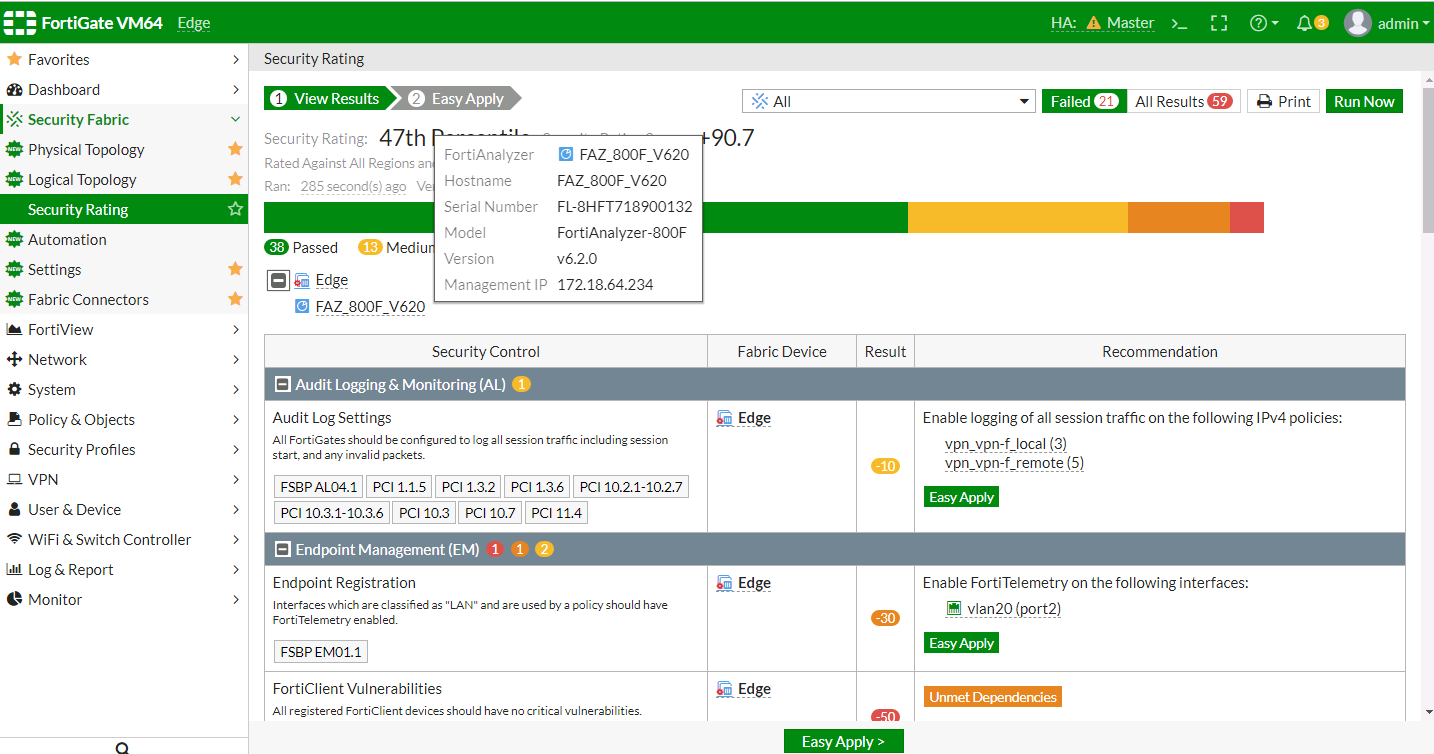Open the admin user menu avatar
This screenshot has height=754, width=1434.
pos(1357,22)
